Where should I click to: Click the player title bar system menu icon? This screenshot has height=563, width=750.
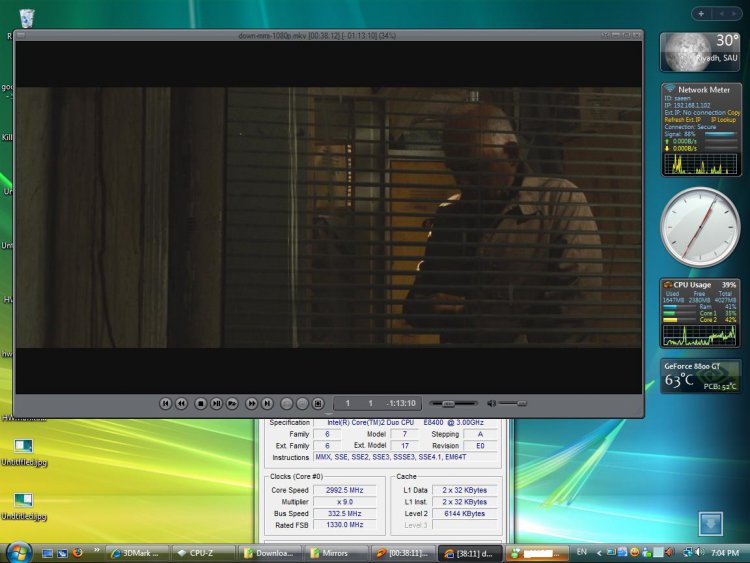click(x=21, y=35)
